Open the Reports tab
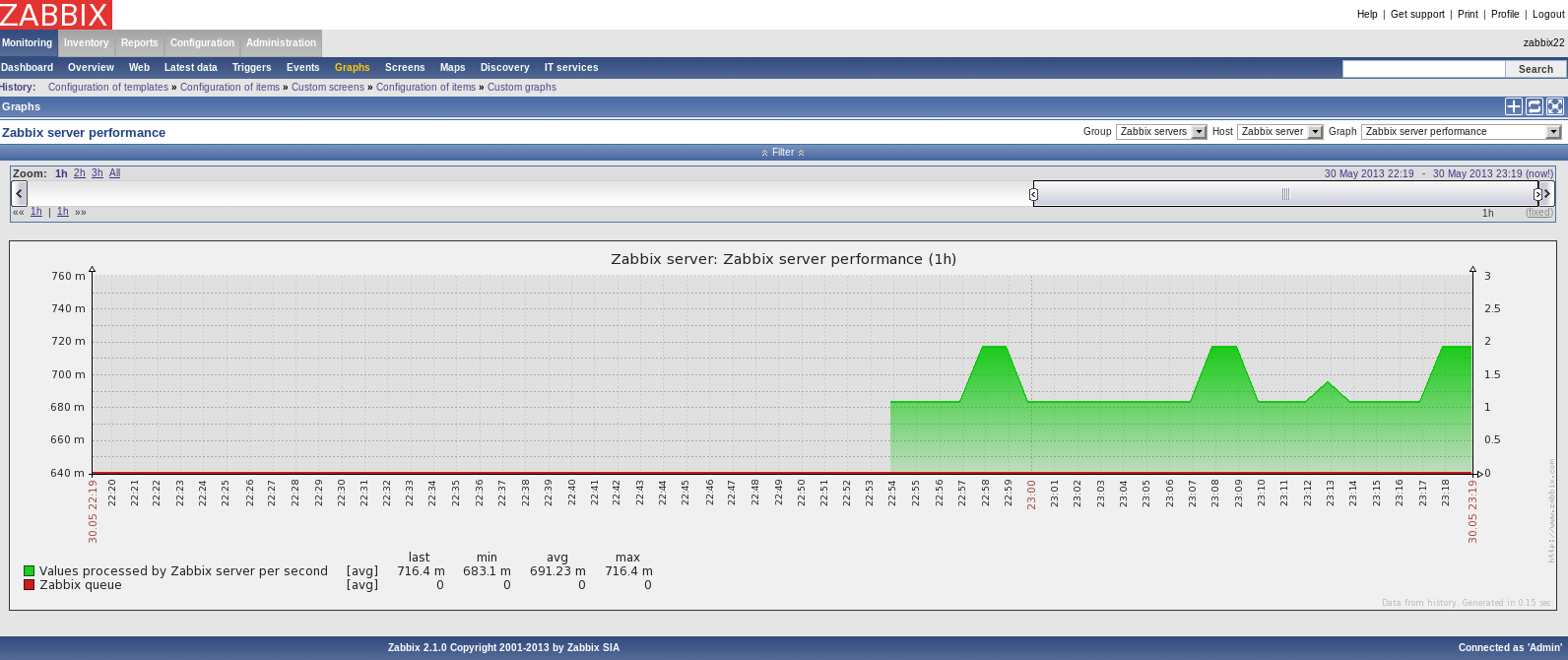 pos(140,43)
